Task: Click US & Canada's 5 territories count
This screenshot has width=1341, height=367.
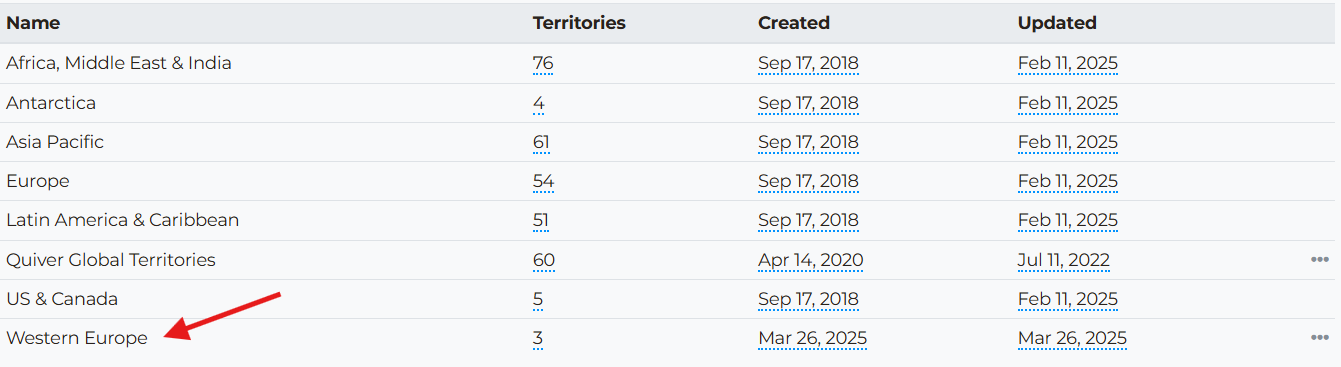Action: pyautogui.click(x=539, y=299)
